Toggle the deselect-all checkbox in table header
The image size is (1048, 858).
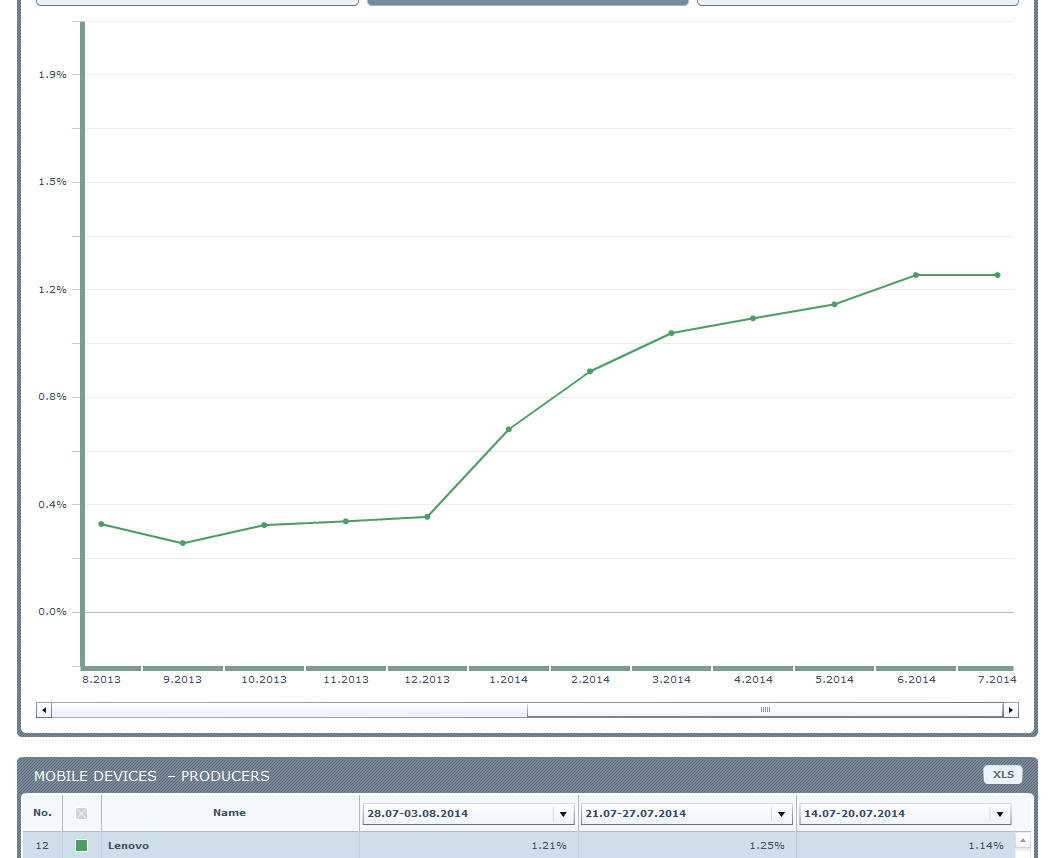click(82, 814)
